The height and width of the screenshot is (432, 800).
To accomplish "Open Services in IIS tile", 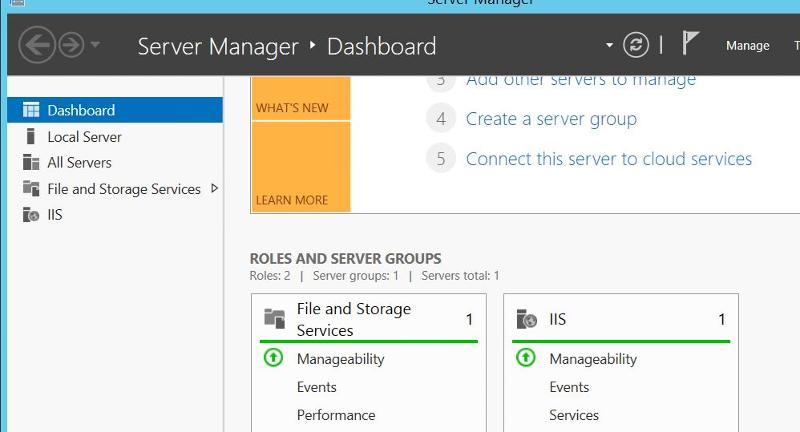I will (x=573, y=415).
